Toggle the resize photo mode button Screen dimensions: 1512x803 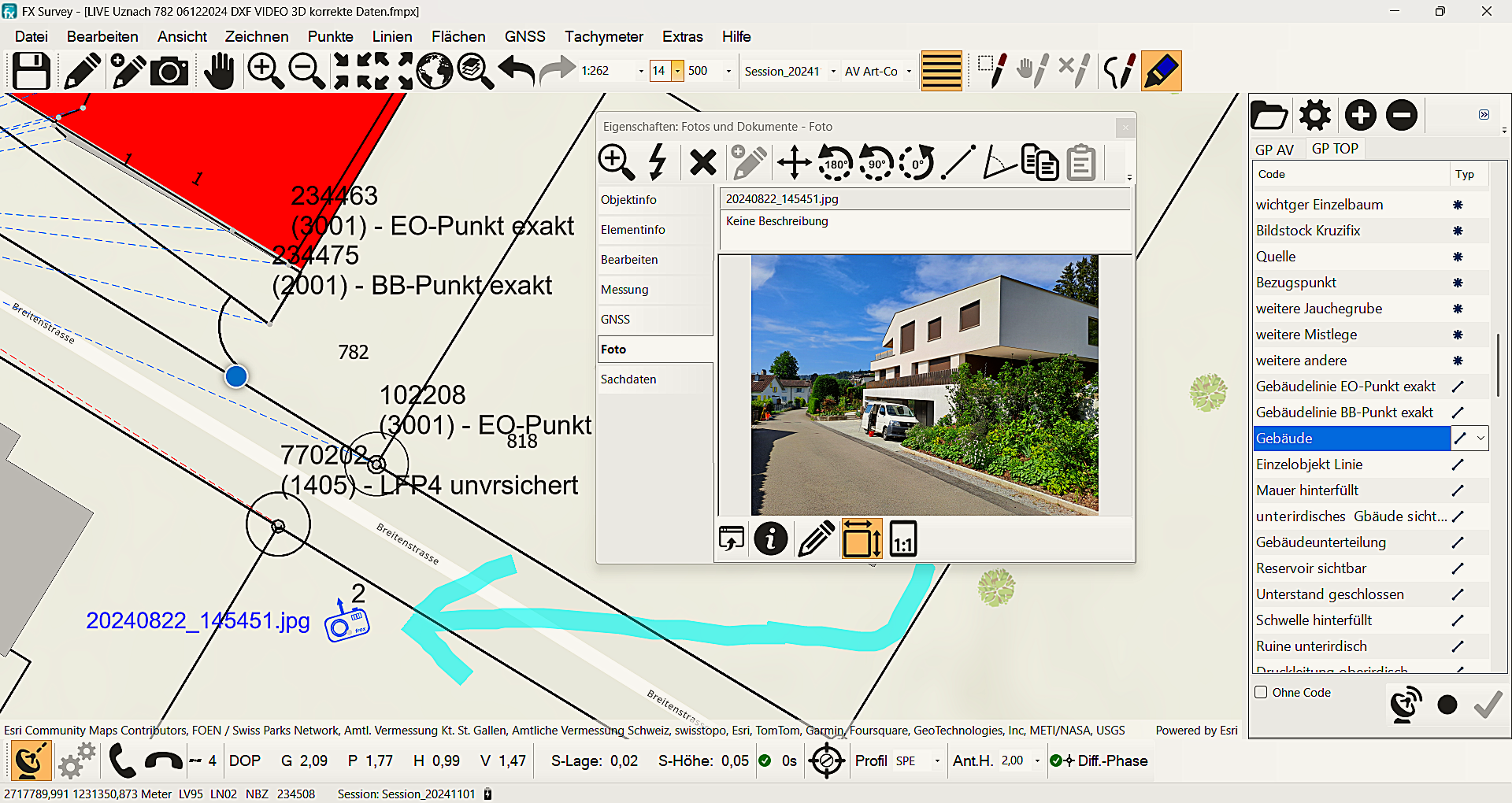[862, 538]
